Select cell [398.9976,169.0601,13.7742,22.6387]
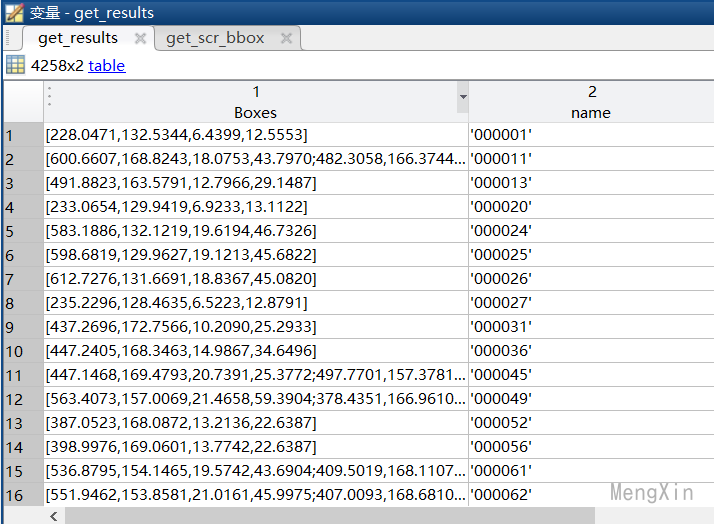Screen dimensions: 714x524 [x=256, y=447]
